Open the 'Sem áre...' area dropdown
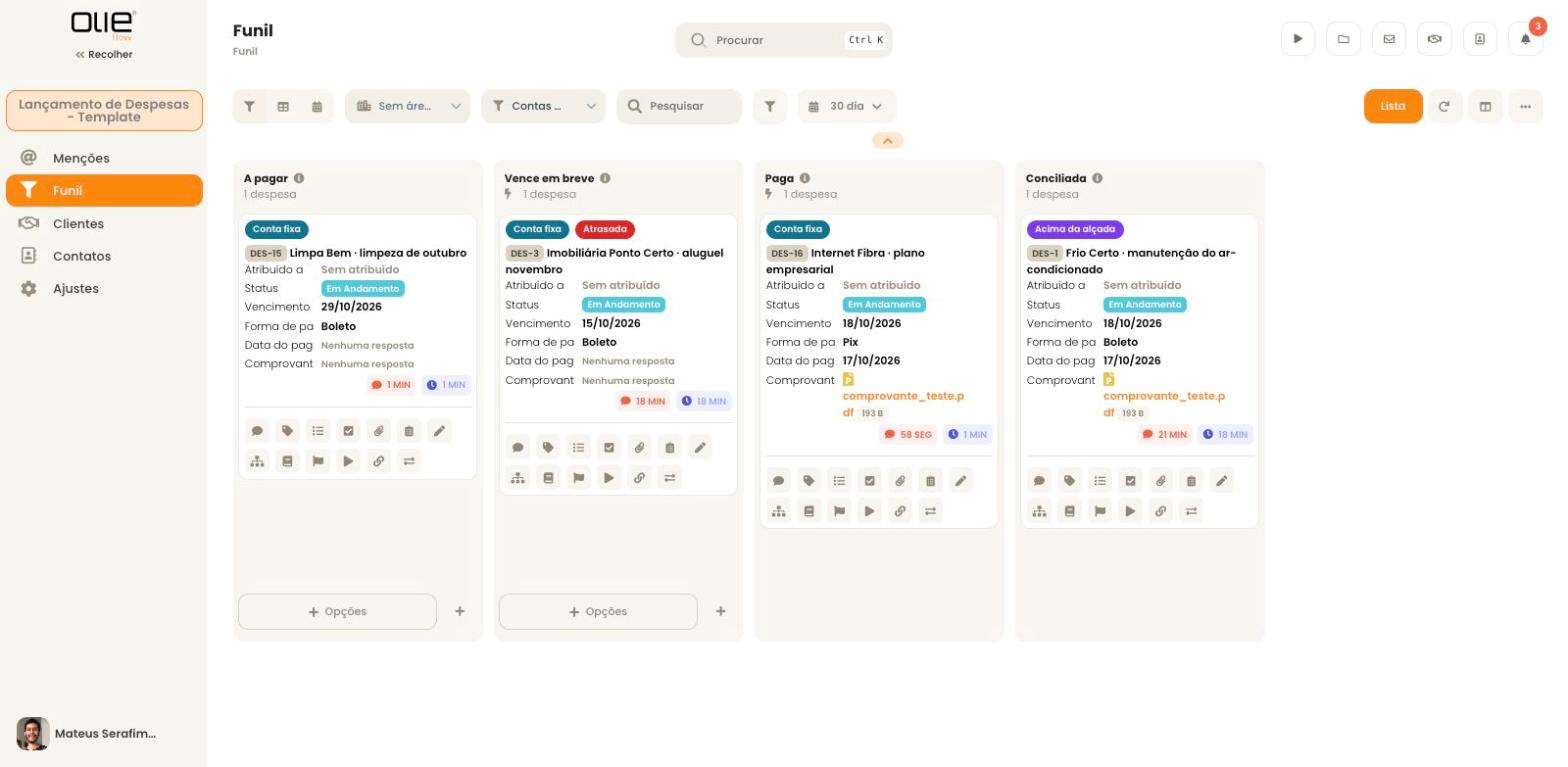This screenshot has width=1568, height=767. pyautogui.click(x=407, y=106)
